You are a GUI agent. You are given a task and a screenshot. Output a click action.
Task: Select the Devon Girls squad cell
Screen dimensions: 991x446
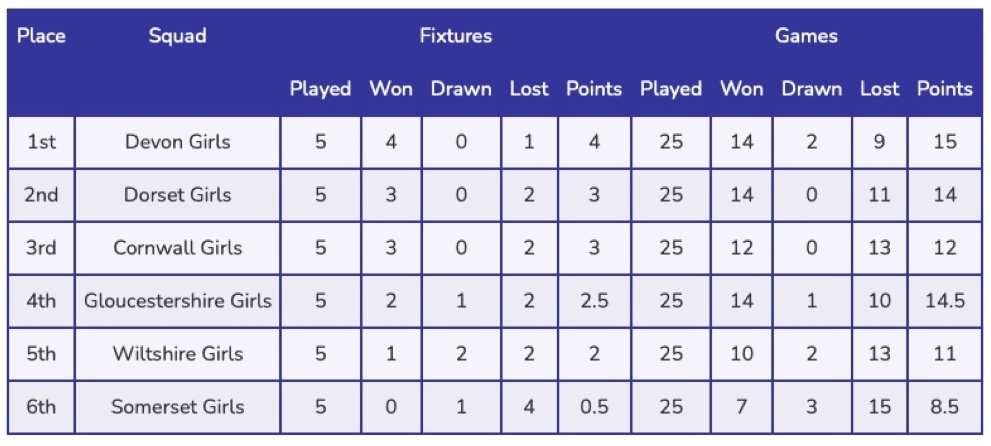point(177,142)
